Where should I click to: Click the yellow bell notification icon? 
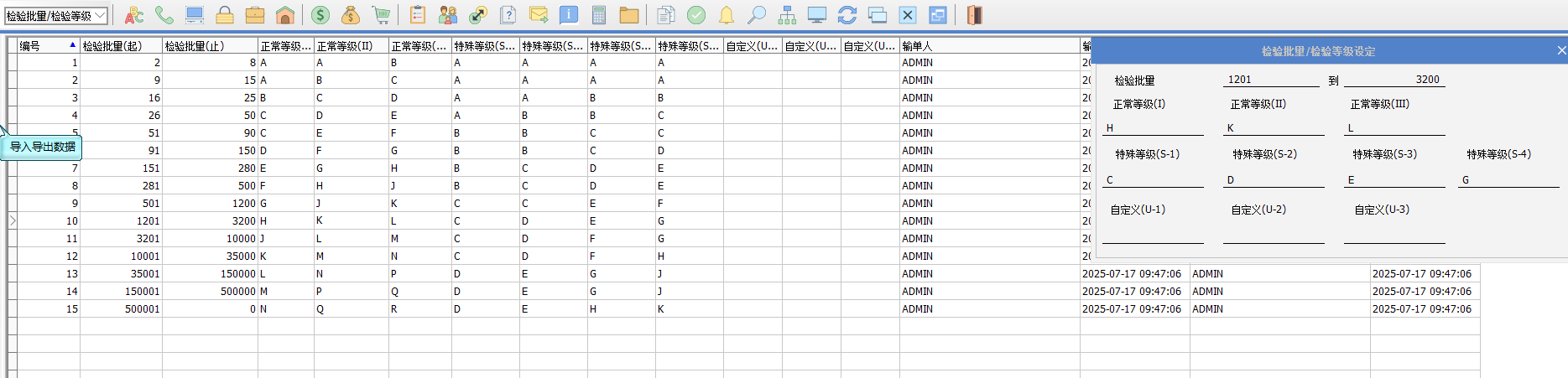pyautogui.click(x=726, y=15)
